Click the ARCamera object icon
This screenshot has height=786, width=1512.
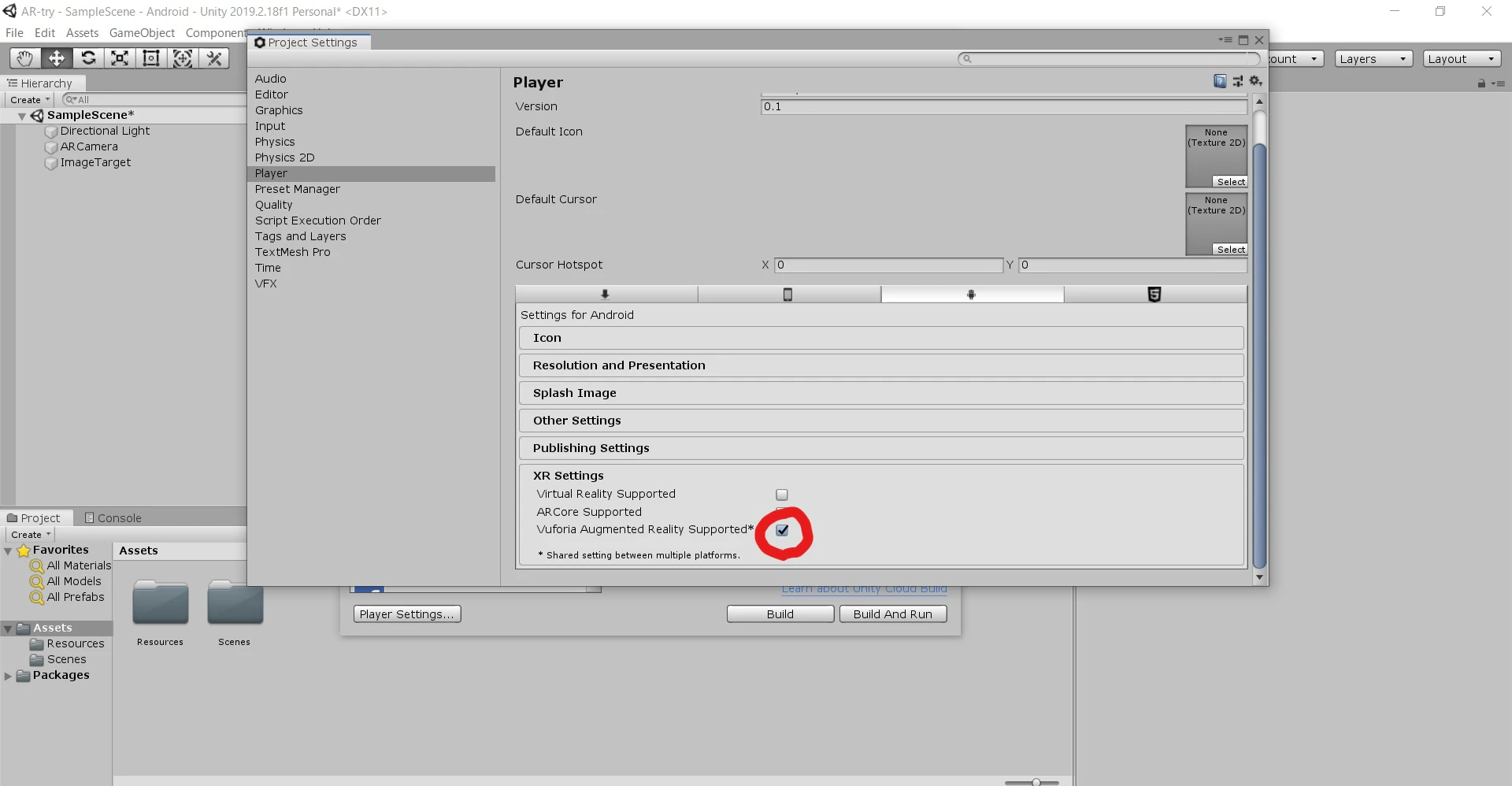pyautogui.click(x=51, y=147)
